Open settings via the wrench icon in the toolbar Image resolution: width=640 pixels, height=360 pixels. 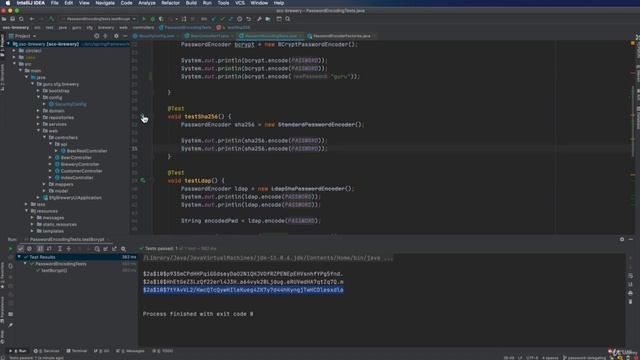(259, 19)
